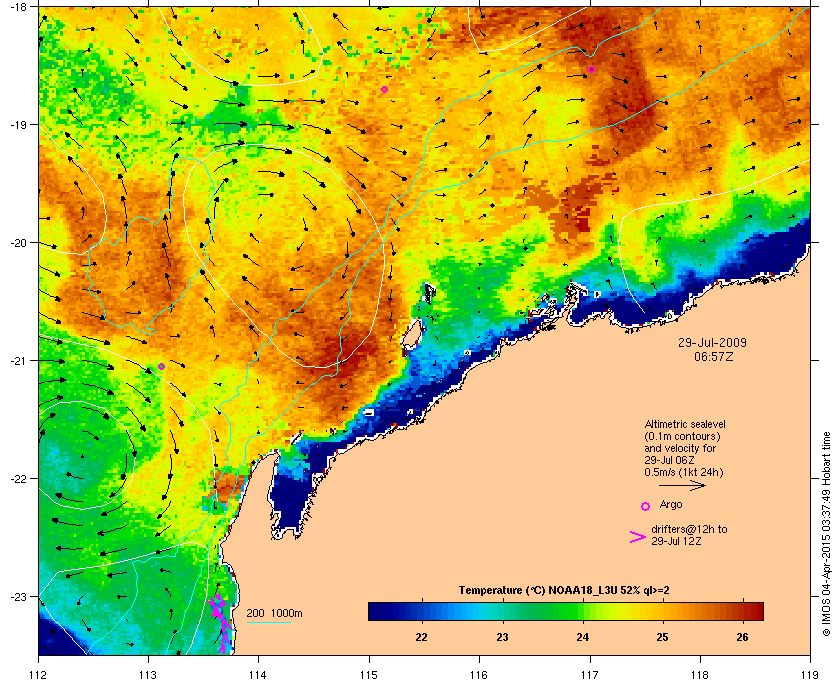This screenshot has width=840, height=680.
Task: Click the colorbar tick label 25
Action: pyautogui.click(x=663, y=637)
